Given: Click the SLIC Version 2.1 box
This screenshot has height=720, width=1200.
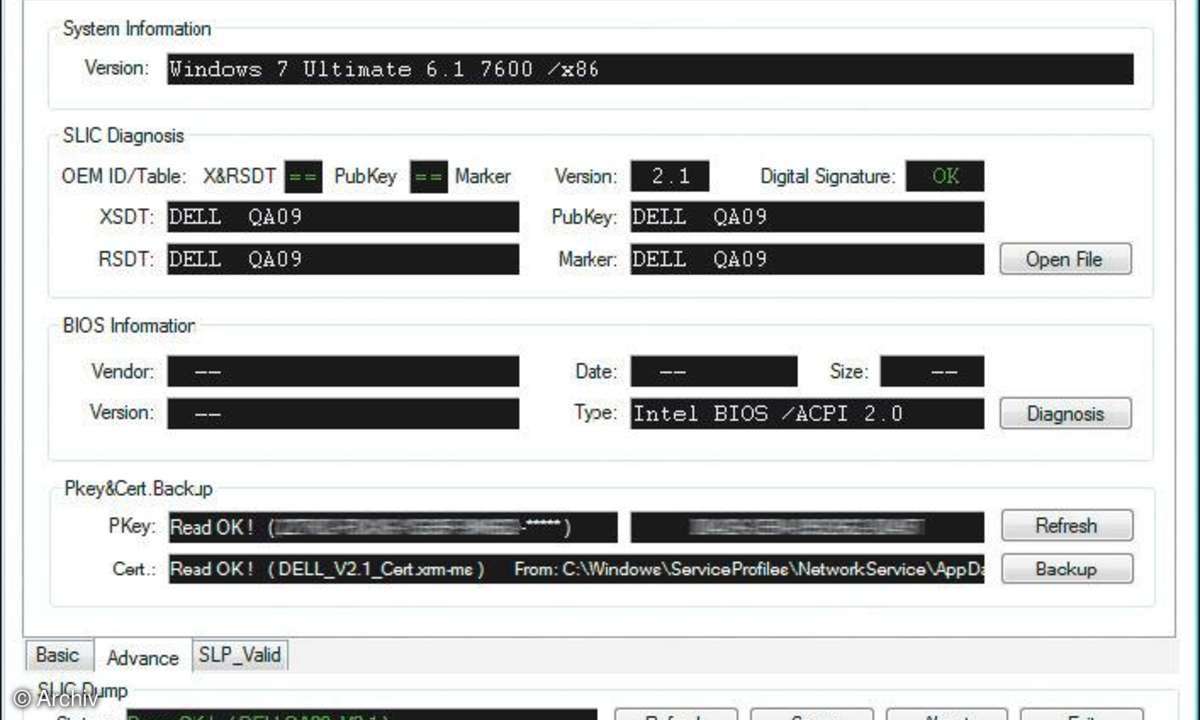Looking at the screenshot, I should tap(670, 176).
